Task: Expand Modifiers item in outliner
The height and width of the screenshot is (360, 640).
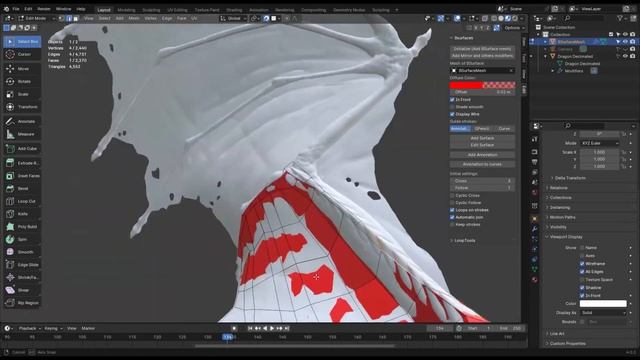Action: pyautogui.click(x=553, y=71)
